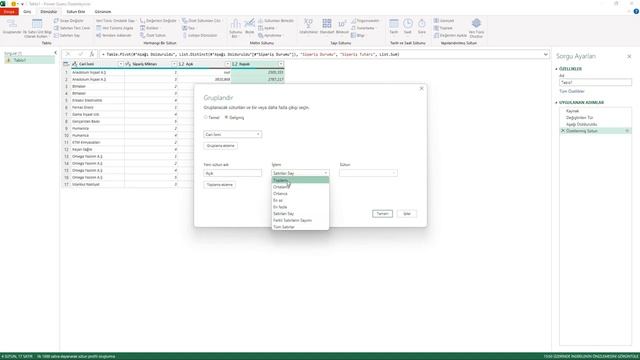Choose En fazla from the operation list
This screenshot has height=360, width=640.
(x=300, y=207)
